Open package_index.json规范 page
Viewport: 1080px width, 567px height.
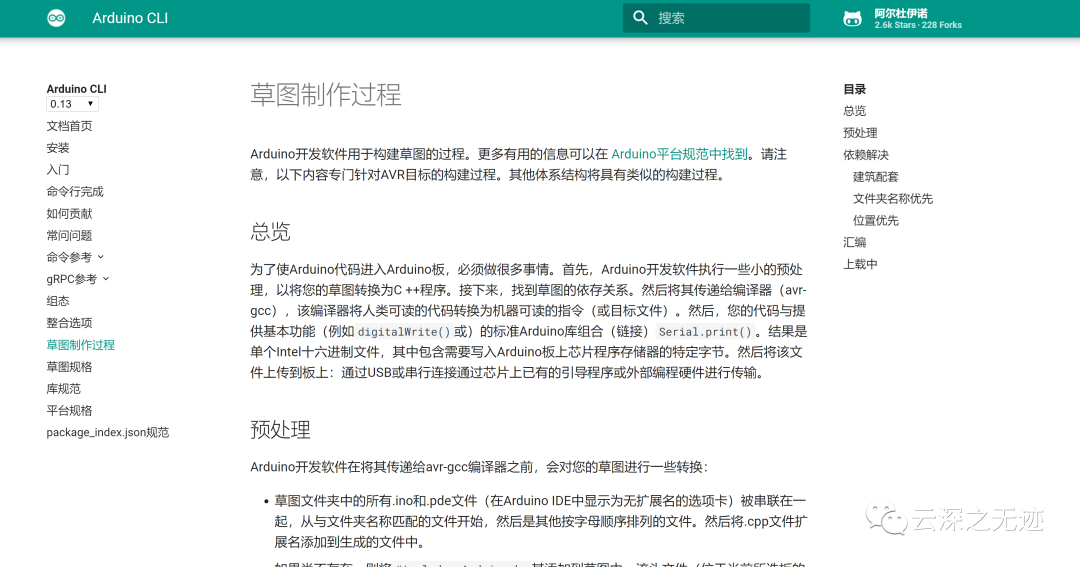pyautogui.click(x=107, y=433)
